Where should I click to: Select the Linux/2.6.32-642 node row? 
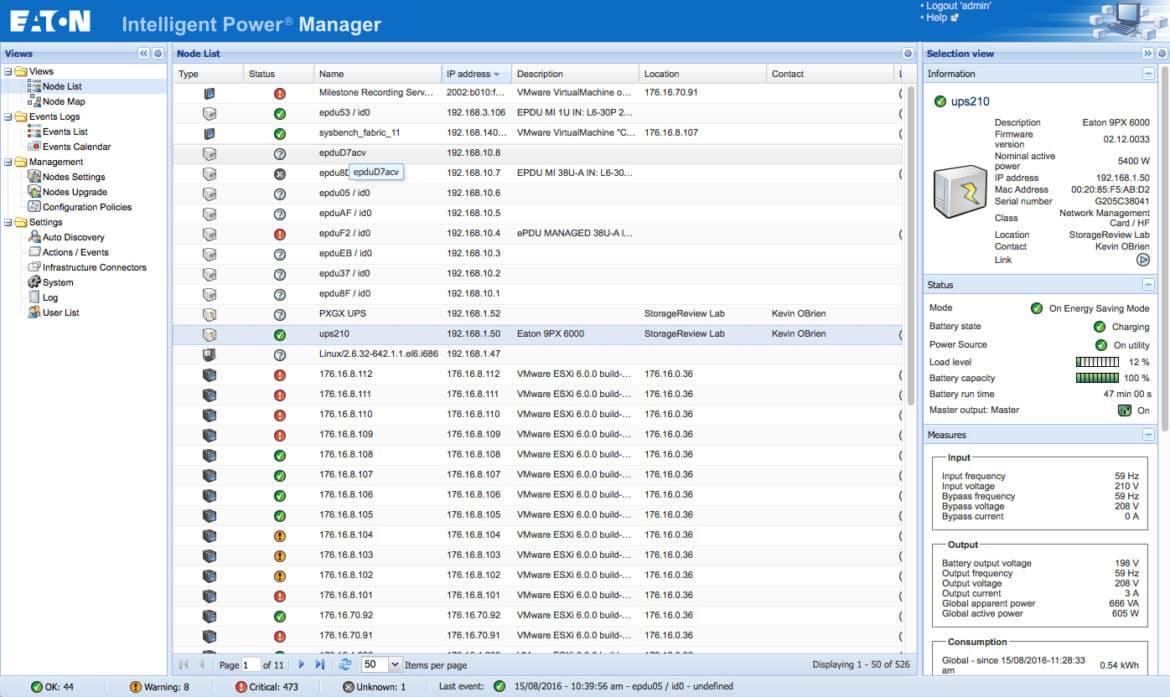pos(537,354)
